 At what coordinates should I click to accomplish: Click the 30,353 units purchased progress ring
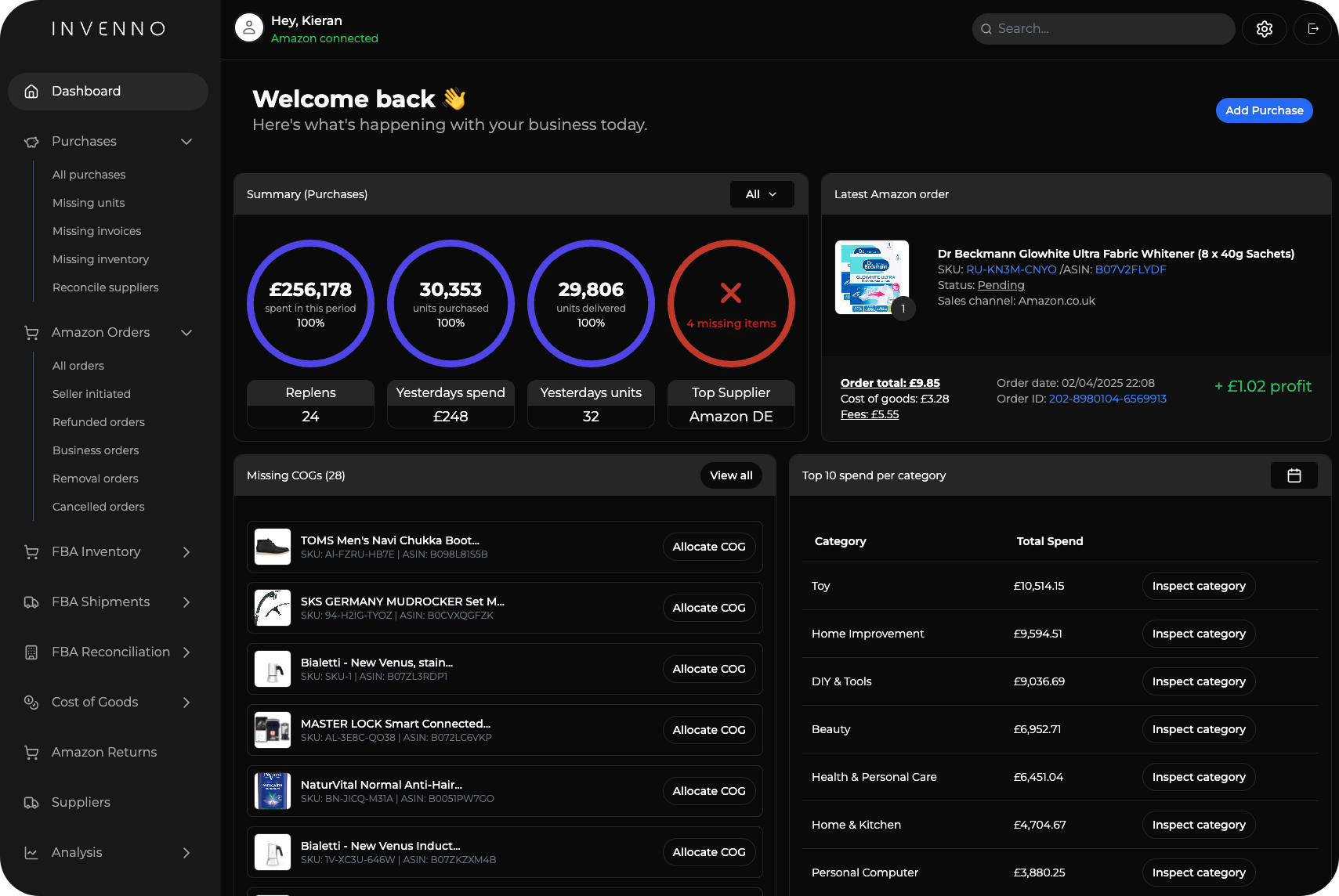(451, 304)
